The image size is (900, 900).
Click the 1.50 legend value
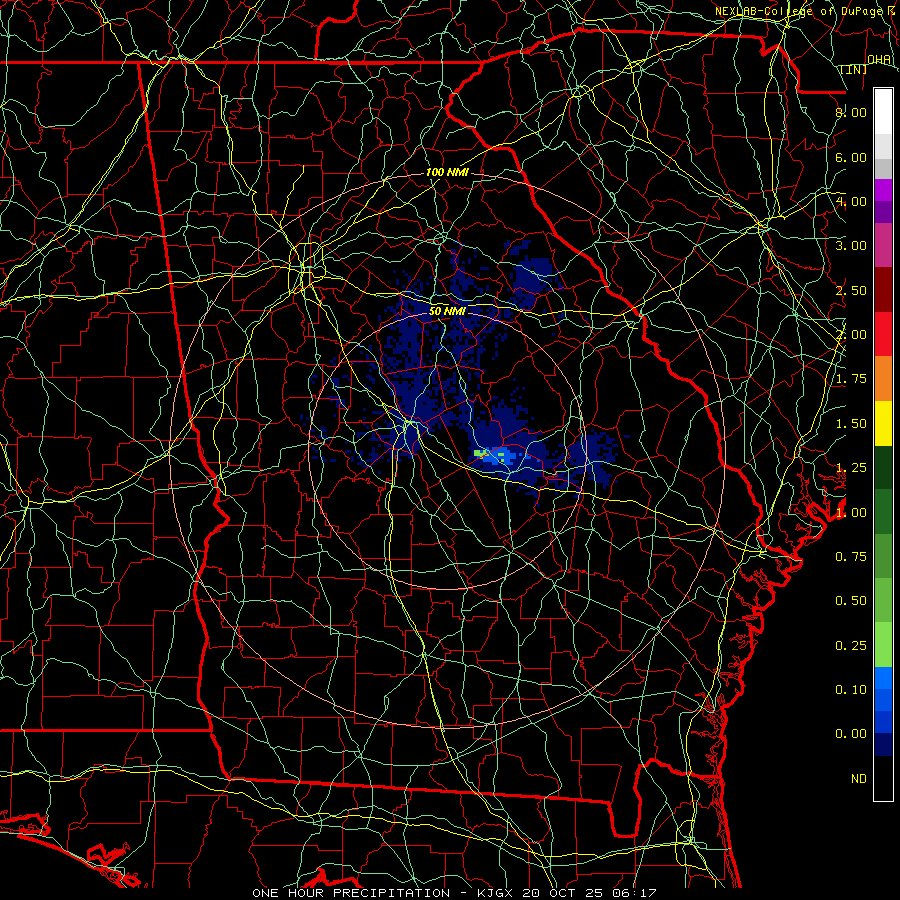pos(851,424)
